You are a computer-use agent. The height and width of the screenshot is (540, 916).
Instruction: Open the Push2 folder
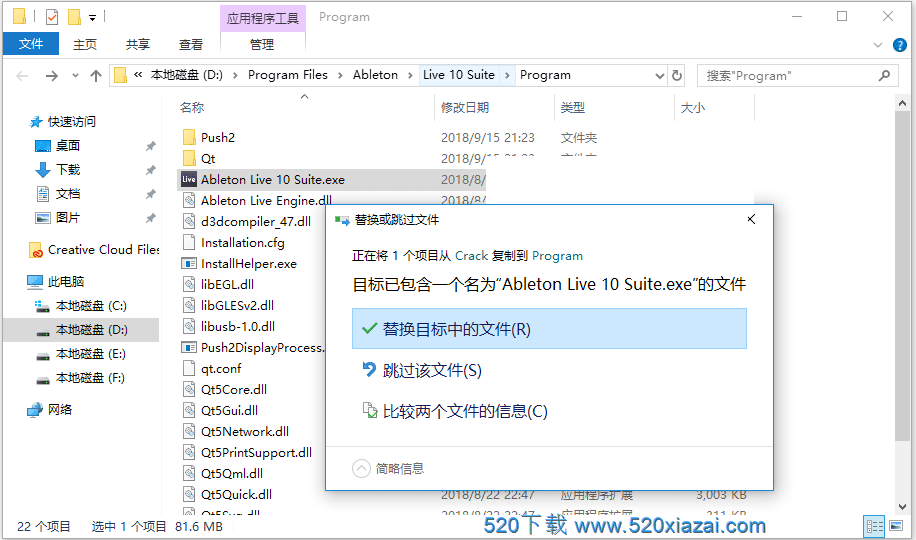pyautogui.click(x=217, y=137)
